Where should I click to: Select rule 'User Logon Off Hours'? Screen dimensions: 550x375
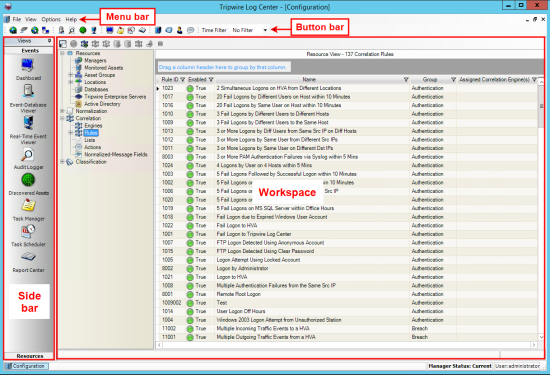(241, 311)
